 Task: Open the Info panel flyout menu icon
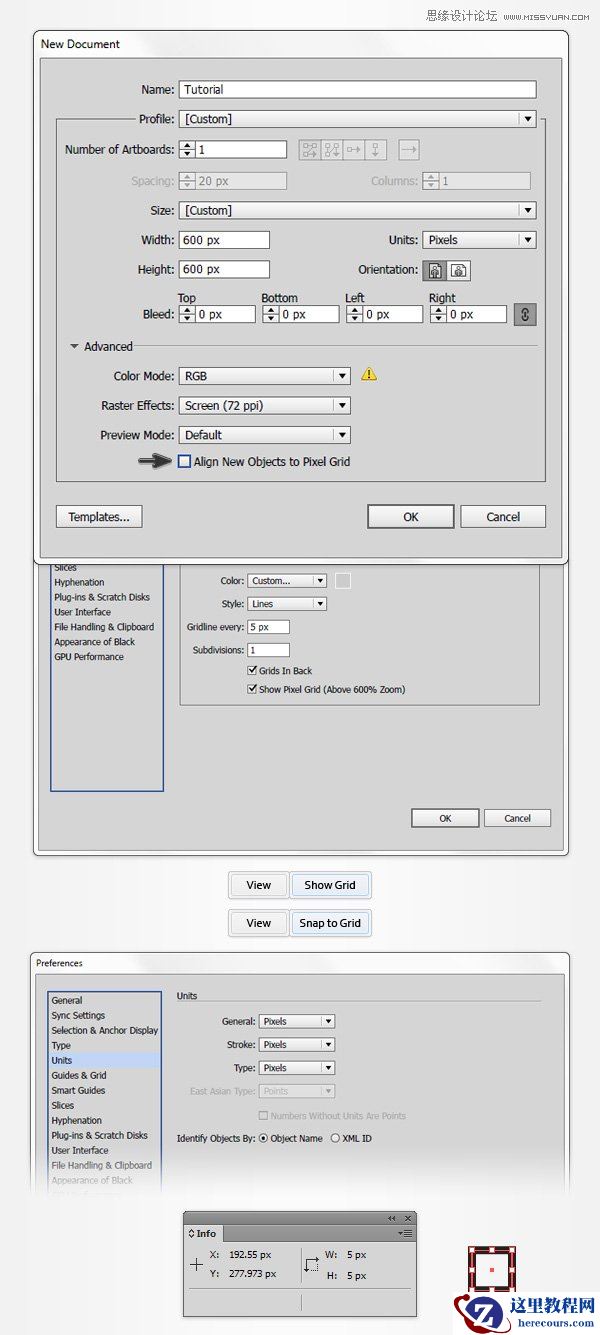pos(405,1233)
